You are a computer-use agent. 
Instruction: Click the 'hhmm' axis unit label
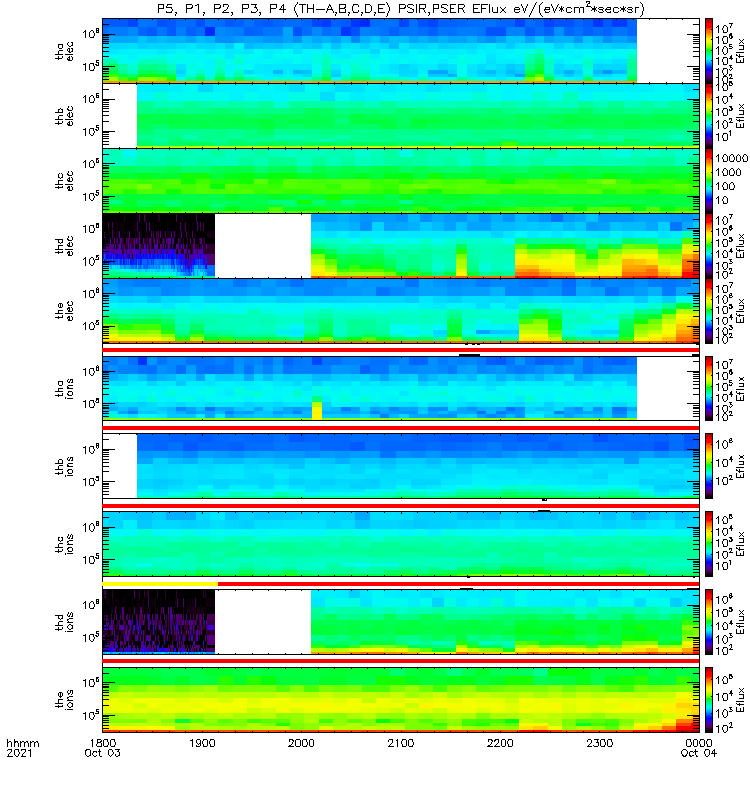pyautogui.click(x=23, y=743)
